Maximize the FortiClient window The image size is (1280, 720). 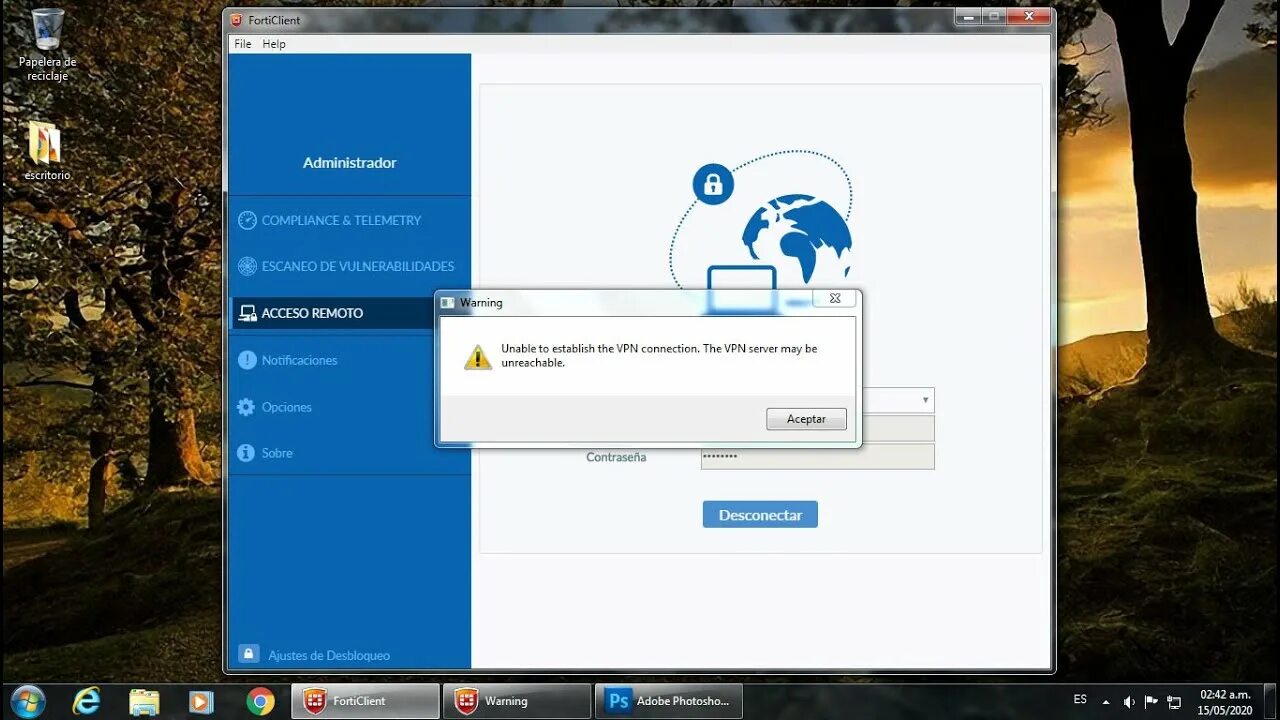[993, 16]
